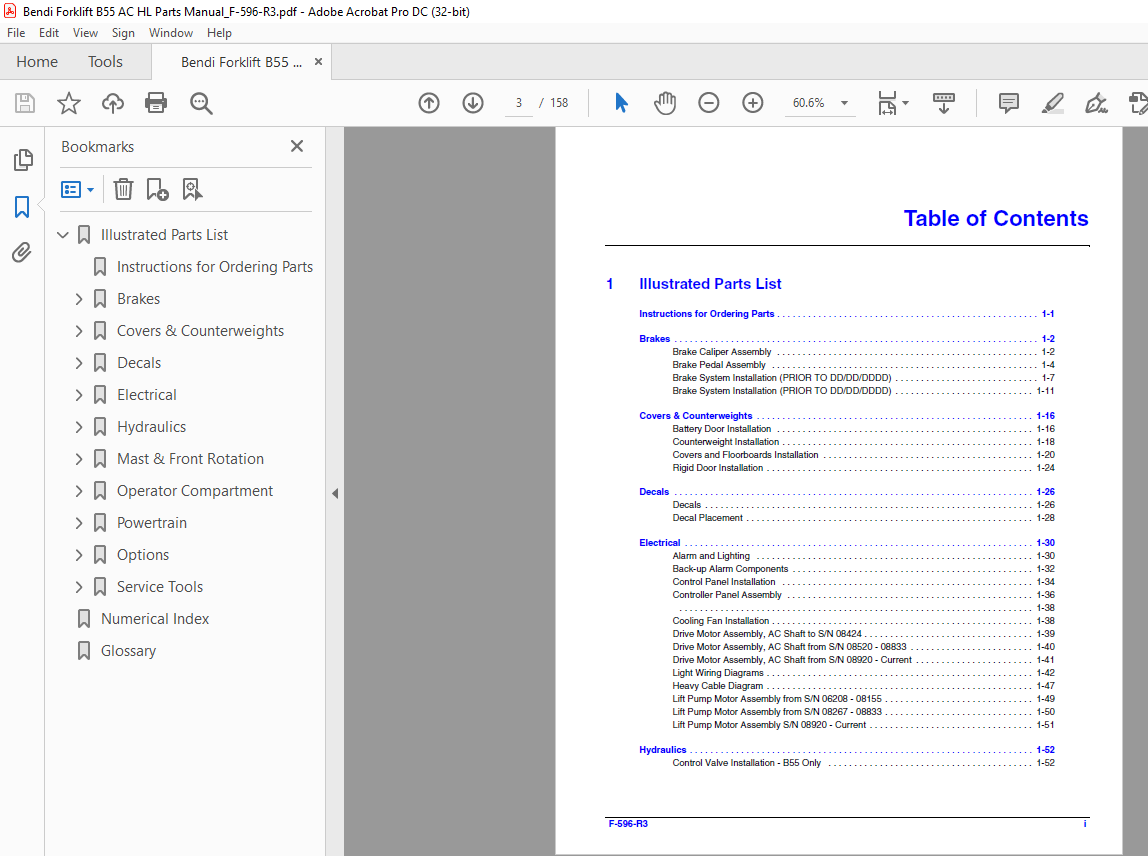The width and height of the screenshot is (1148, 856).
Task: Print the document
Action: coord(156,103)
